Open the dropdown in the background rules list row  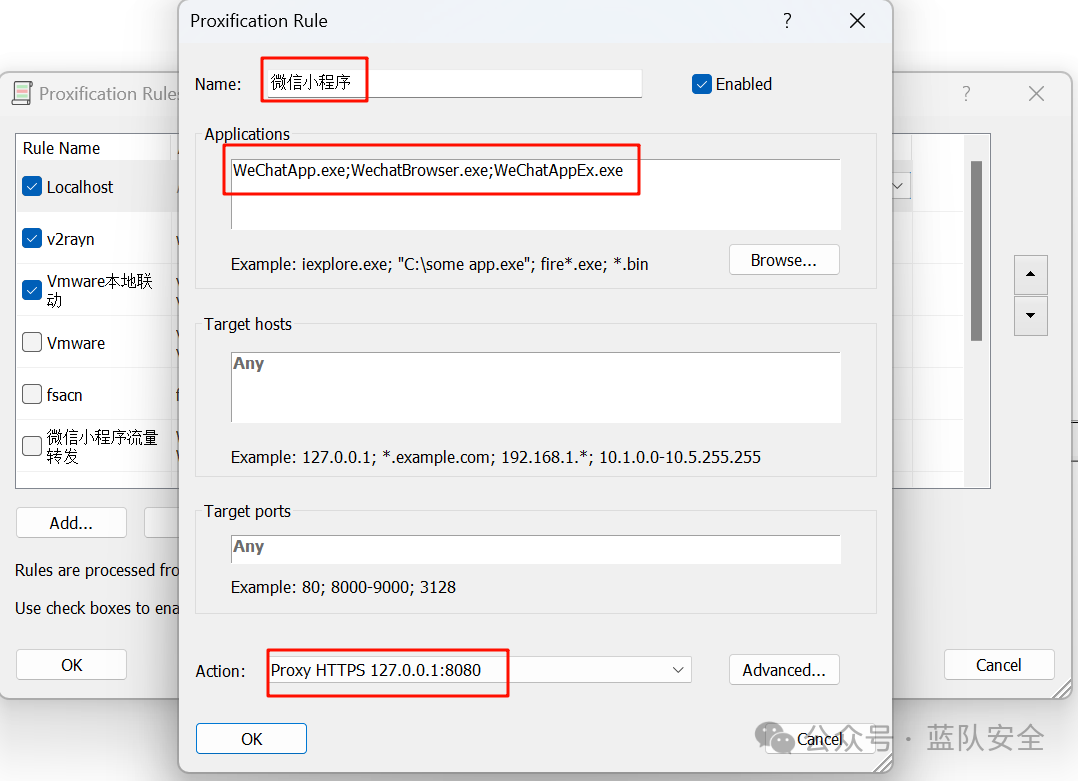coord(901,186)
